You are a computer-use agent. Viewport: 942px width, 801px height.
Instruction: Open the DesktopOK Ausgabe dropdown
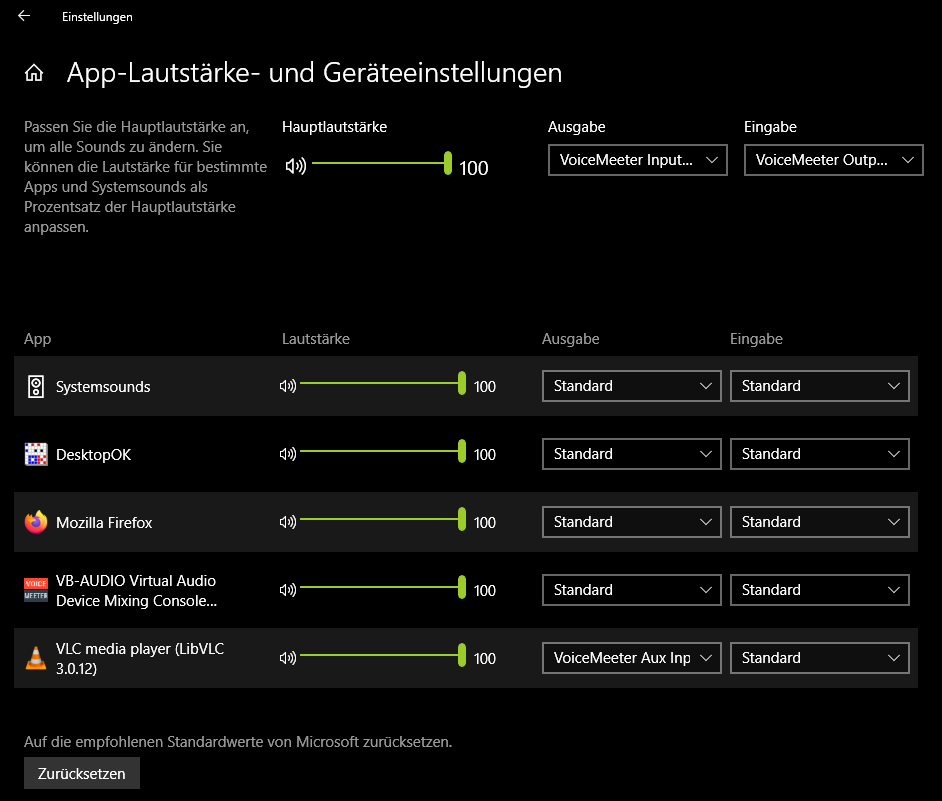[x=631, y=454]
